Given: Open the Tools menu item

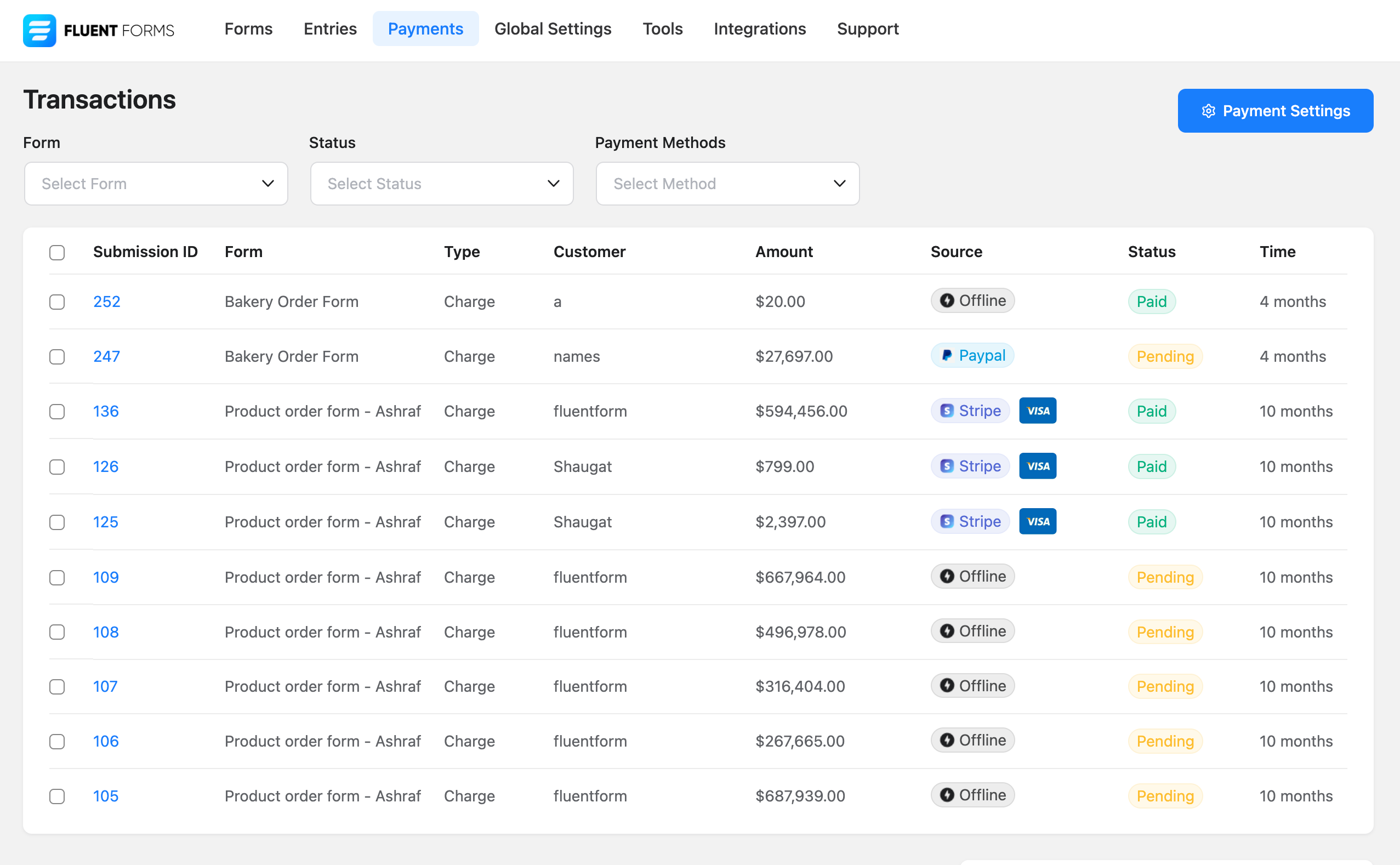Looking at the screenshot, I should tap(662, 29).
